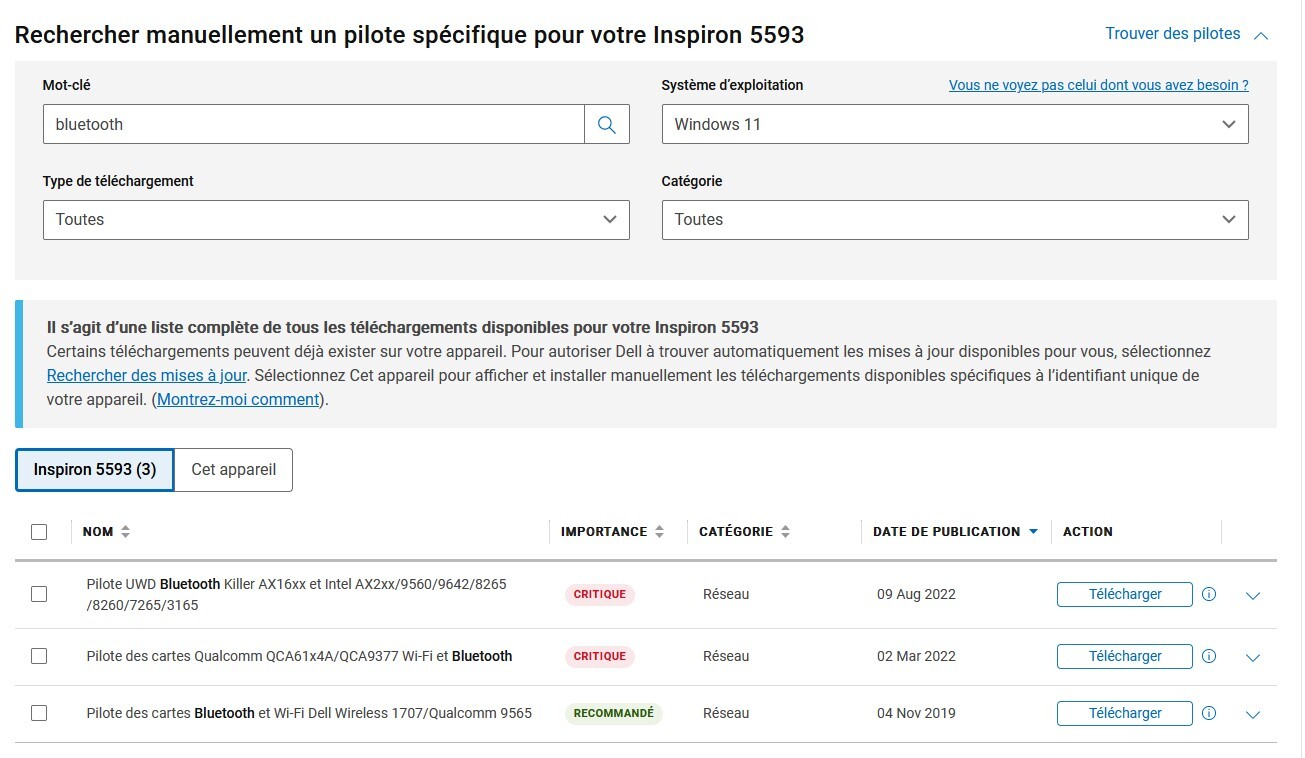Tick the select-all checkbox in table header

pyautogui.click(x=39, y=532)
